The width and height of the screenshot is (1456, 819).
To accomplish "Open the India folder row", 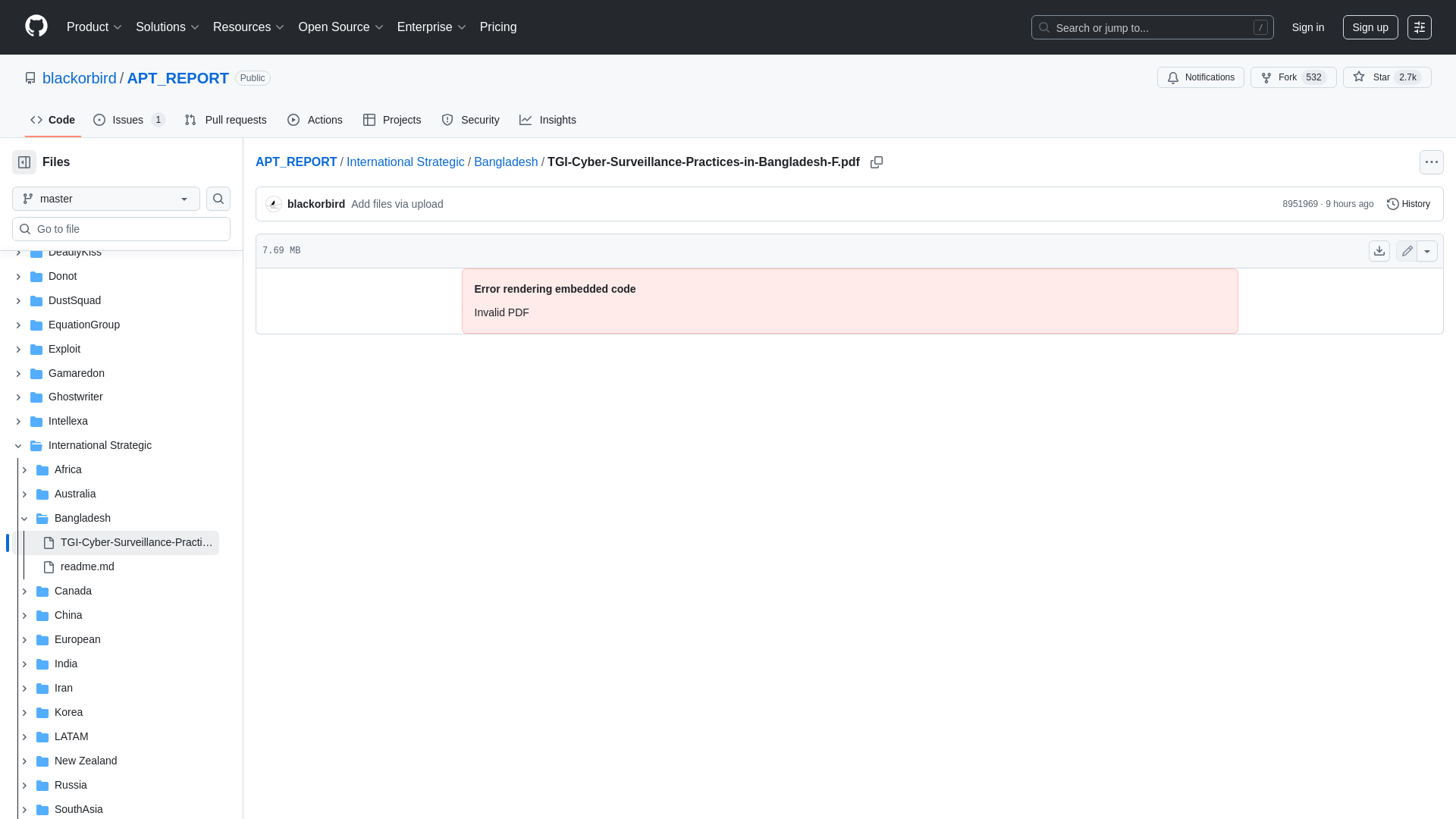I will click(115, 664).
